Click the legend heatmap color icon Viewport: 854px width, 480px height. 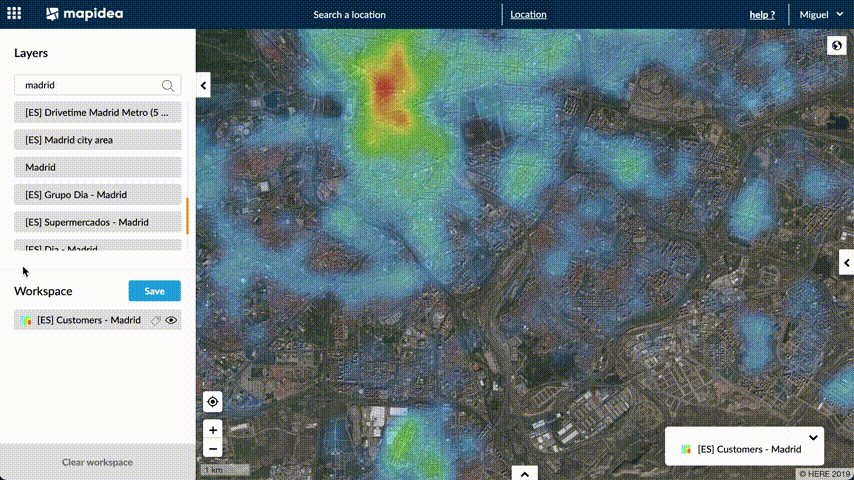click(686, 449)
